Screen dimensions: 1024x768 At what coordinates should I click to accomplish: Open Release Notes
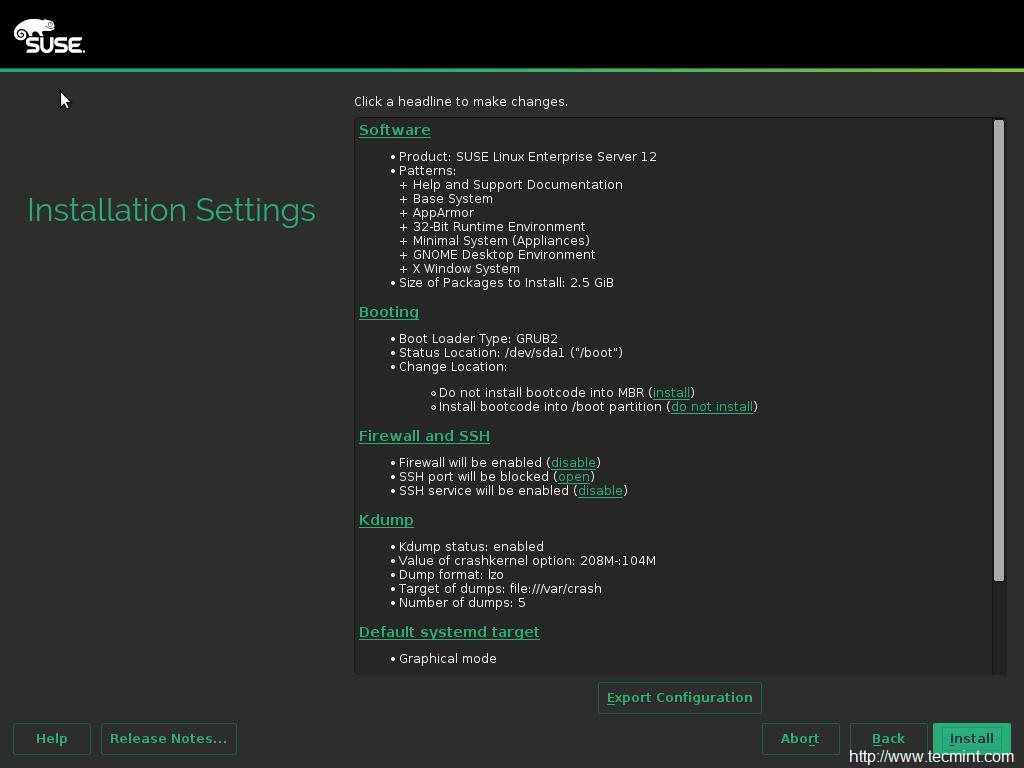click(168, 739)
